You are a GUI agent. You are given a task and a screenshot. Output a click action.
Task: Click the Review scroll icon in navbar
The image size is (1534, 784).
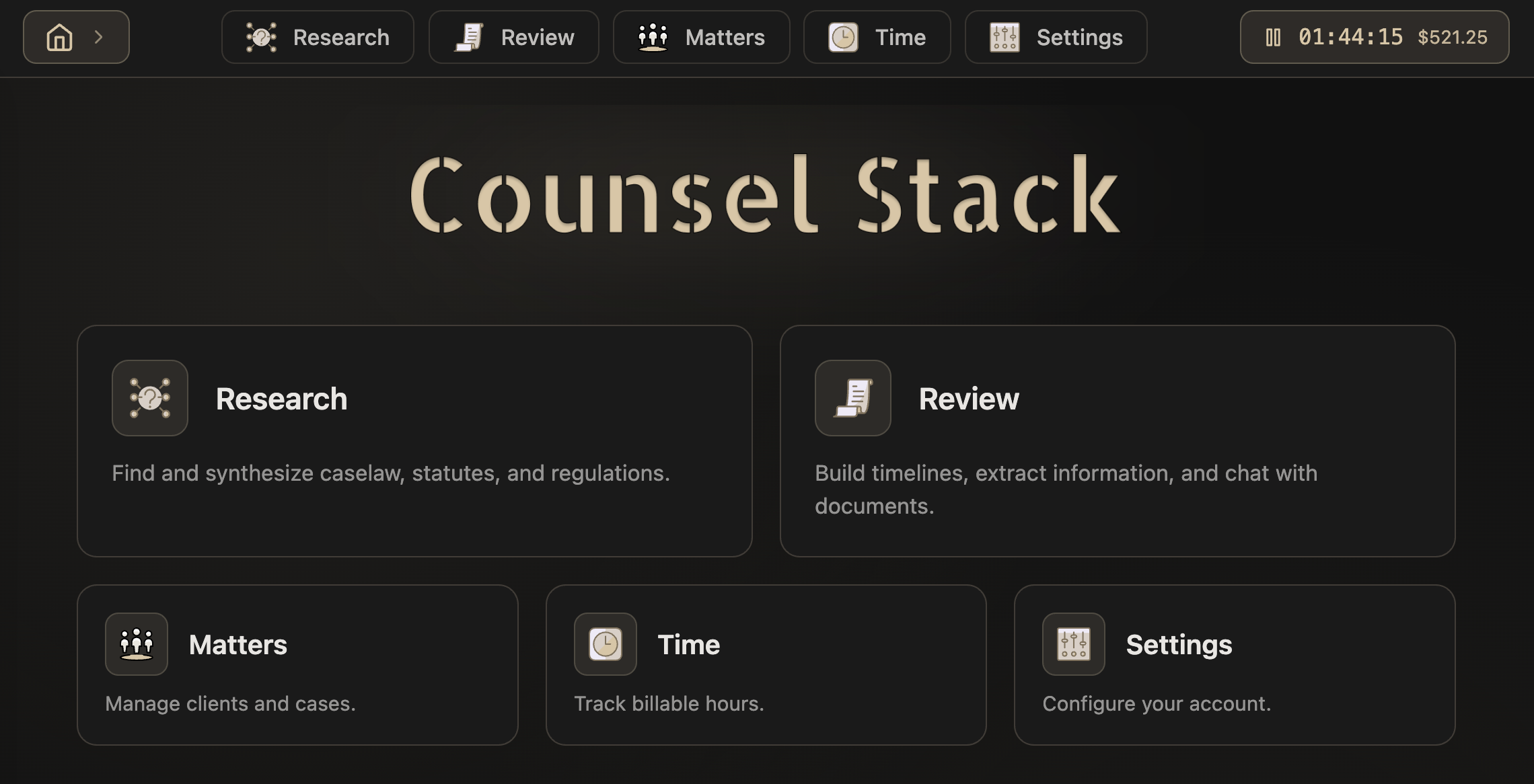[x=469, y=37]
